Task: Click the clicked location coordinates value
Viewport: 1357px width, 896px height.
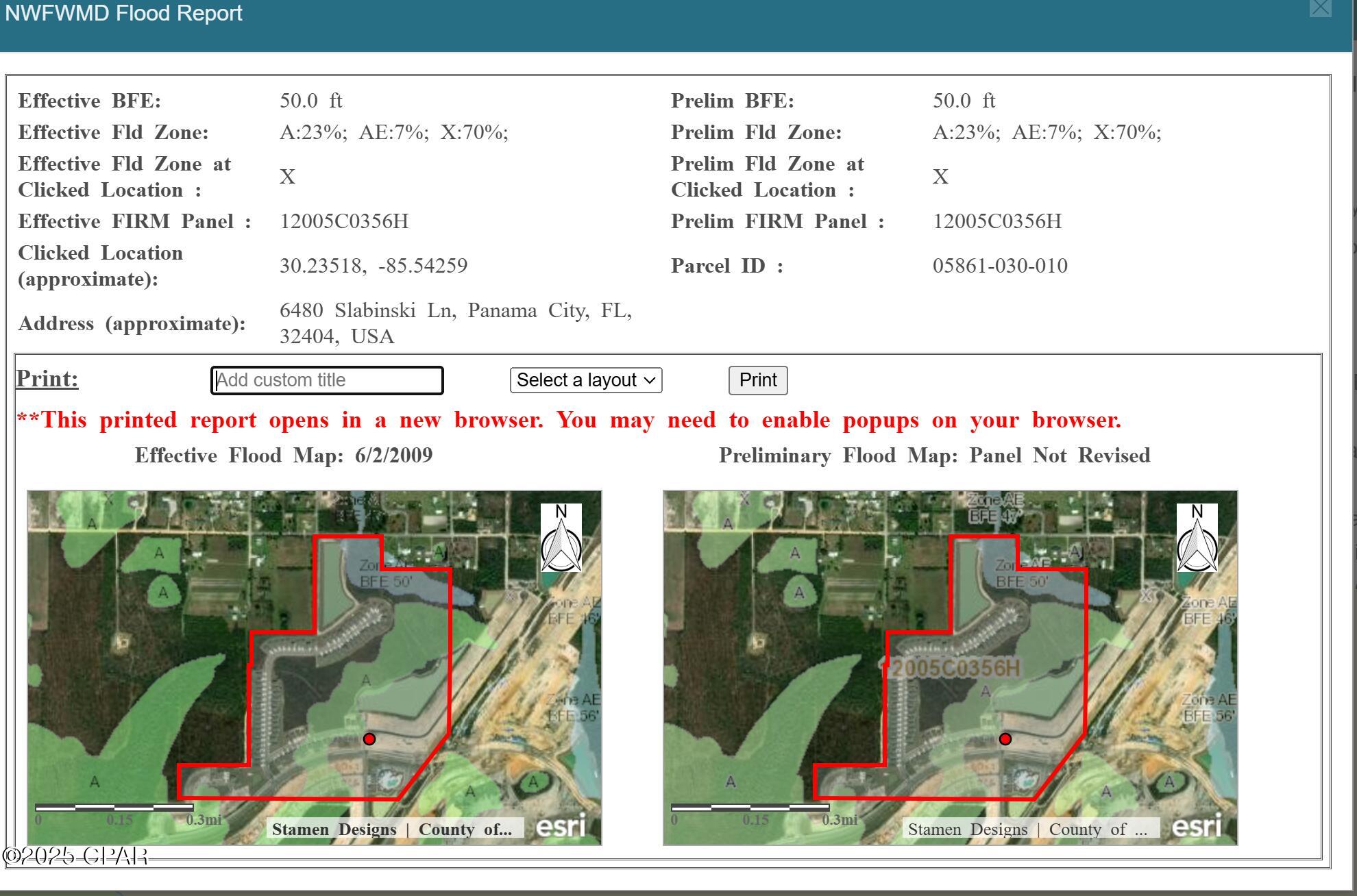Action: [374, 266]
